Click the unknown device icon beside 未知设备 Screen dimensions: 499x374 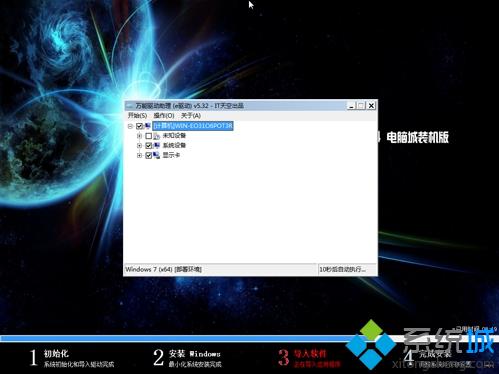[157, 136]
